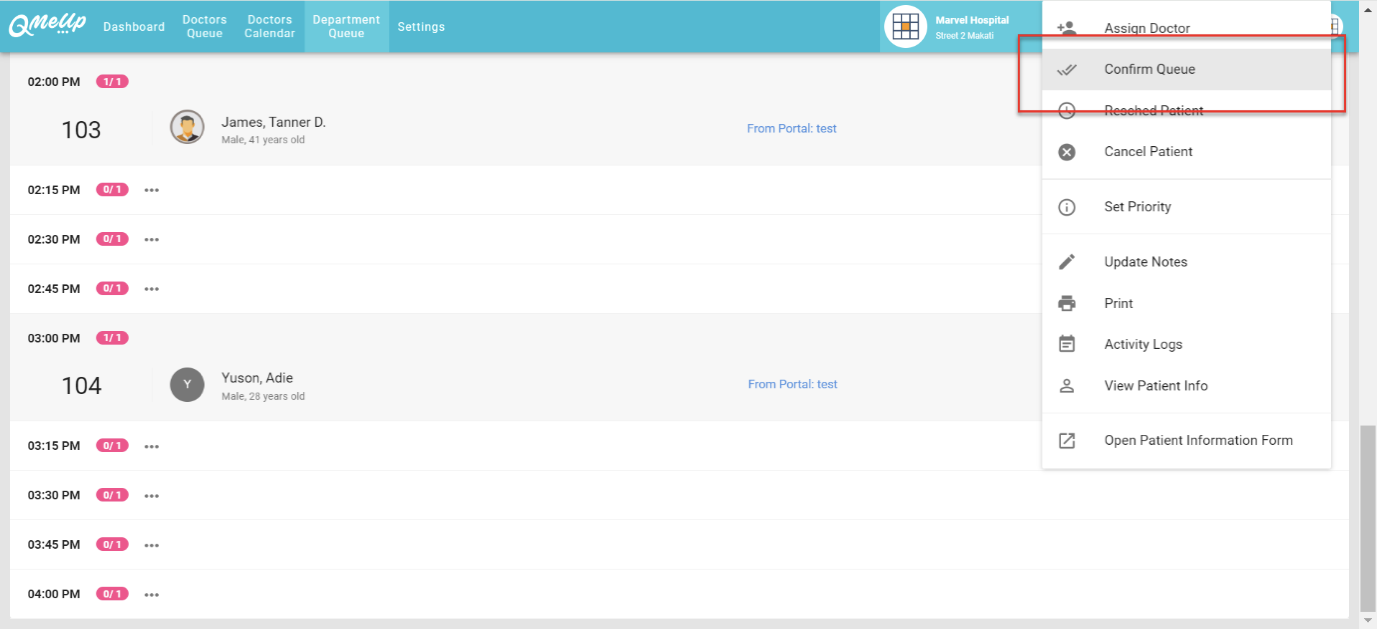The height and width of the screenshot is (629, 1377).
Task: Open the 02:15 PM slot three-dot menu
Action: [x=152, y=190]
